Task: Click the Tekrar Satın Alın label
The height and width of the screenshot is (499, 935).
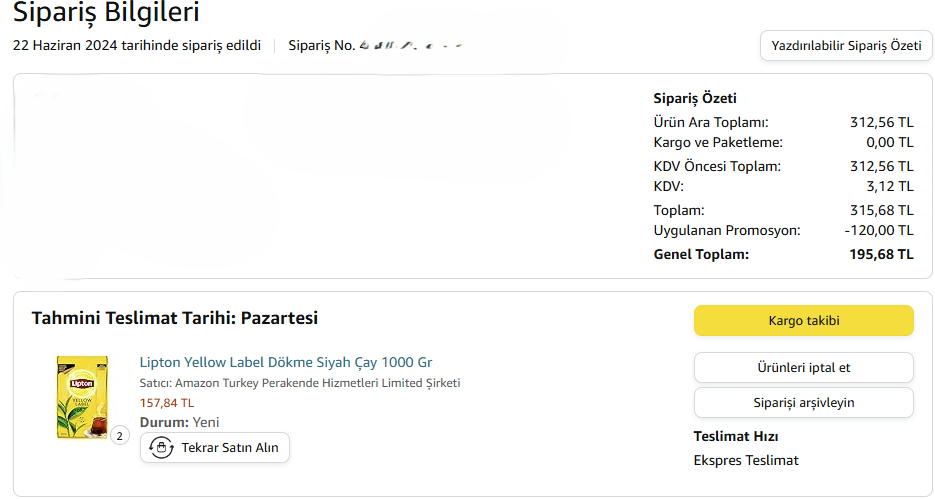Action: (x=229, y=448)
